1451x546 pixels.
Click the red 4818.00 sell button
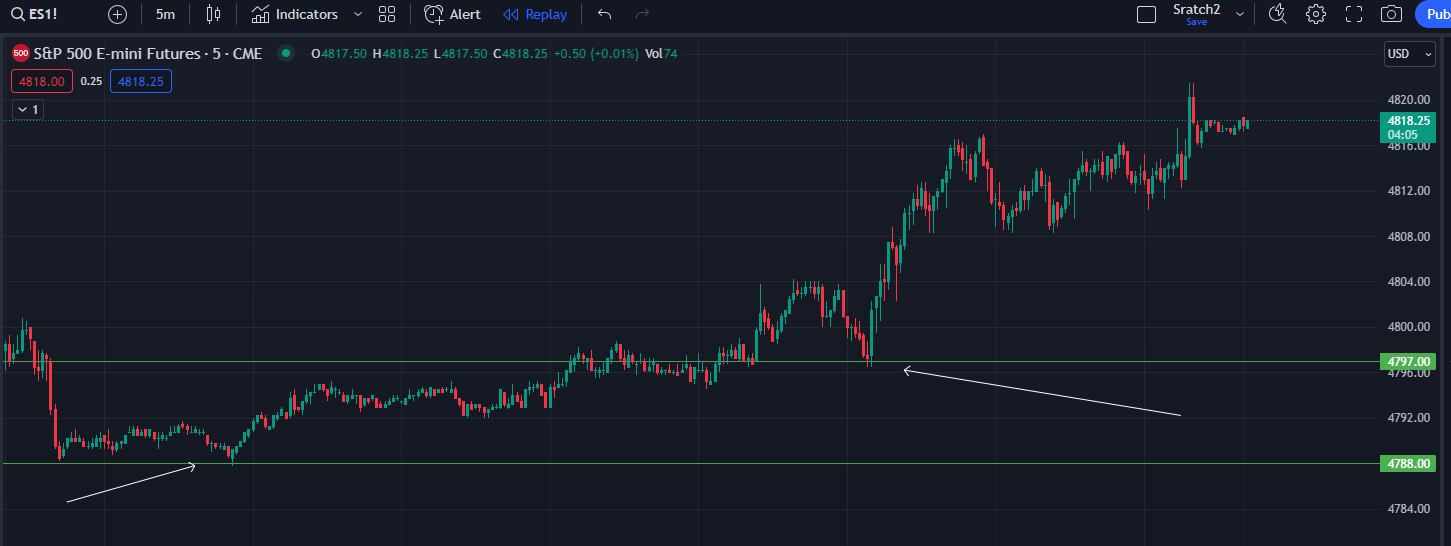[42, 81]
